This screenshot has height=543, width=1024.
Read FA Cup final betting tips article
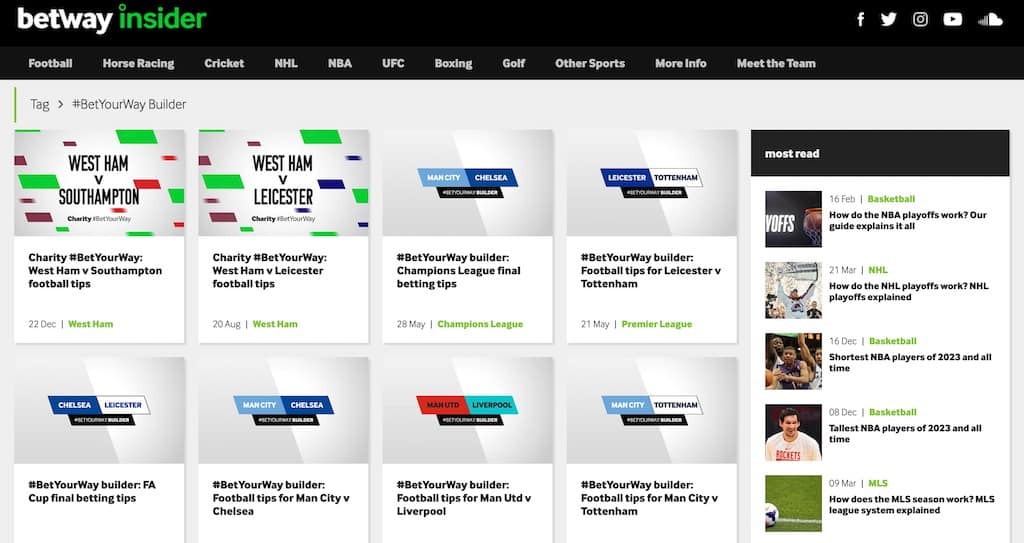pyautogui.click(x=91, y=491)
